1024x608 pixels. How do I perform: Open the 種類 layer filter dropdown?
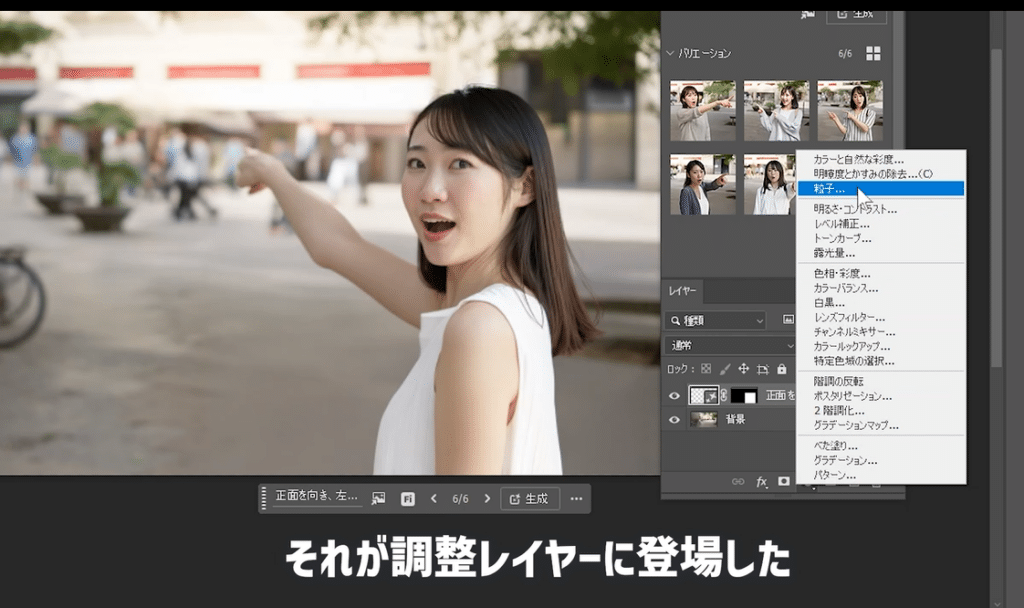(x=716, y=320)
